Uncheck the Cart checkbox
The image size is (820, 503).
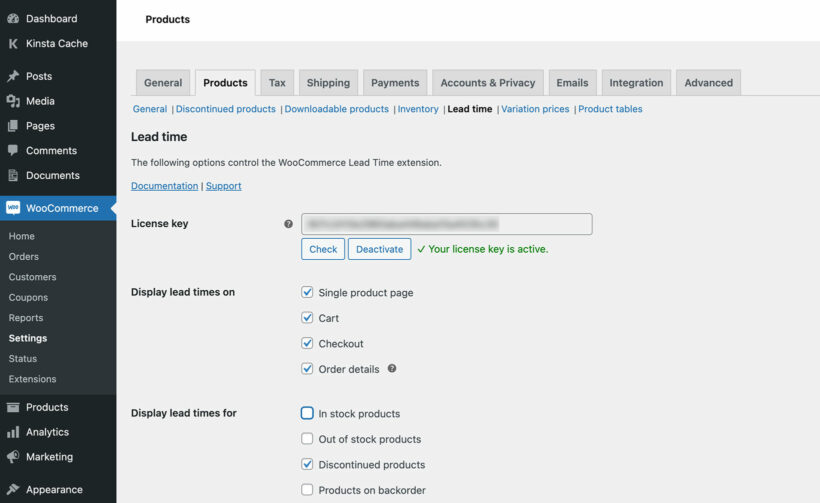point(307,317)
